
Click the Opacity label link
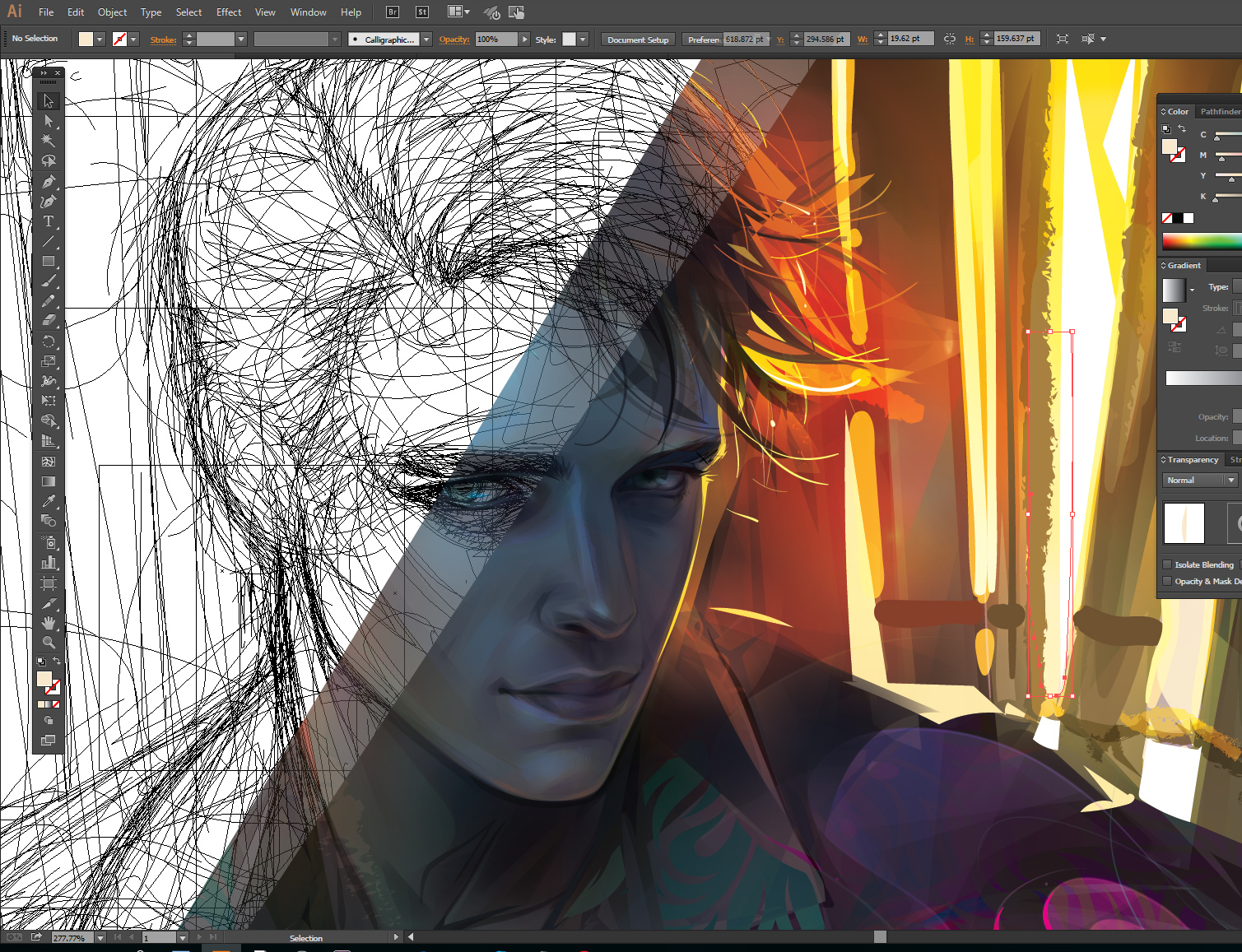(x=454, y=39)
